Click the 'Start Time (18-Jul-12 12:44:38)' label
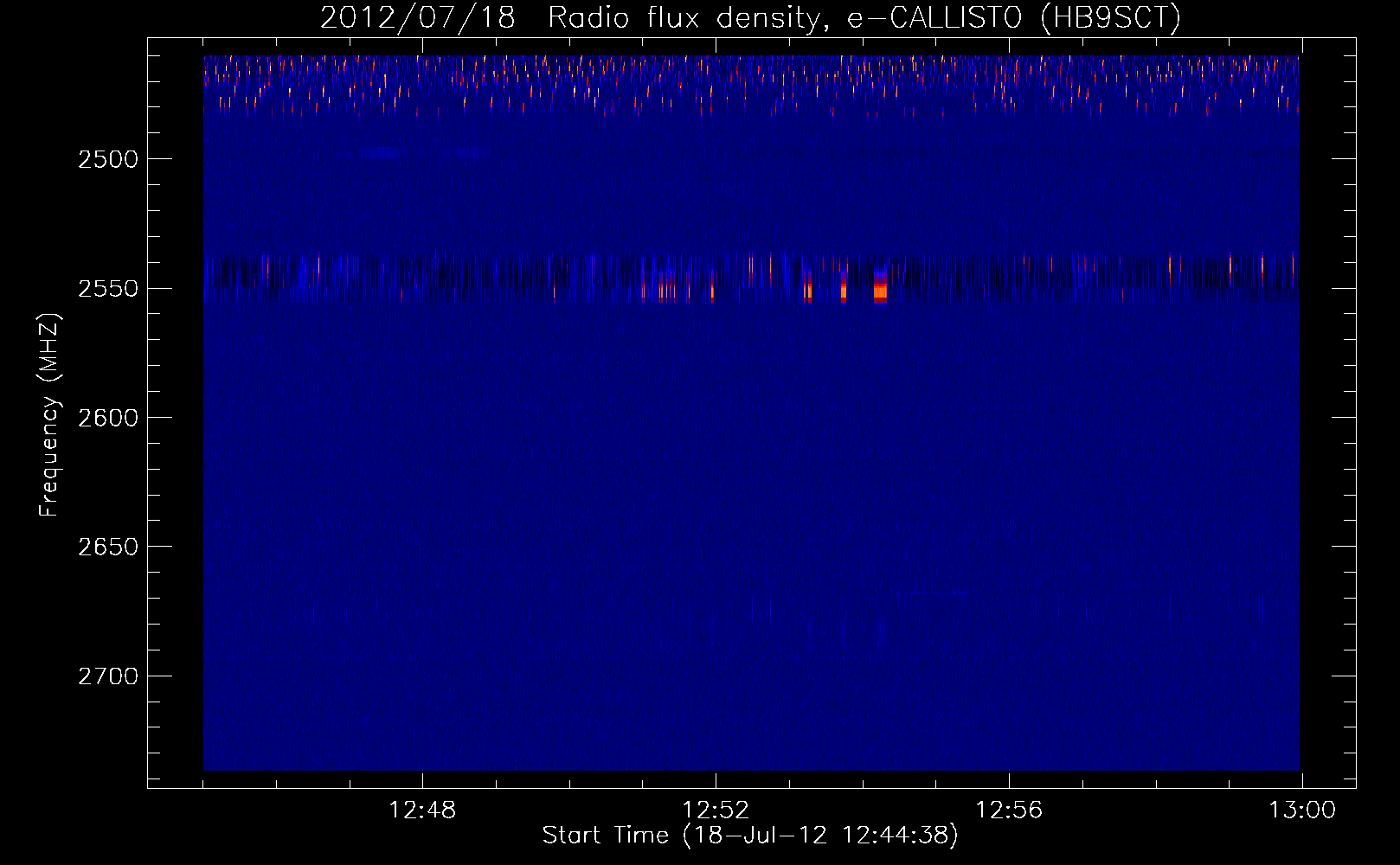 click(x=750, y=836)
